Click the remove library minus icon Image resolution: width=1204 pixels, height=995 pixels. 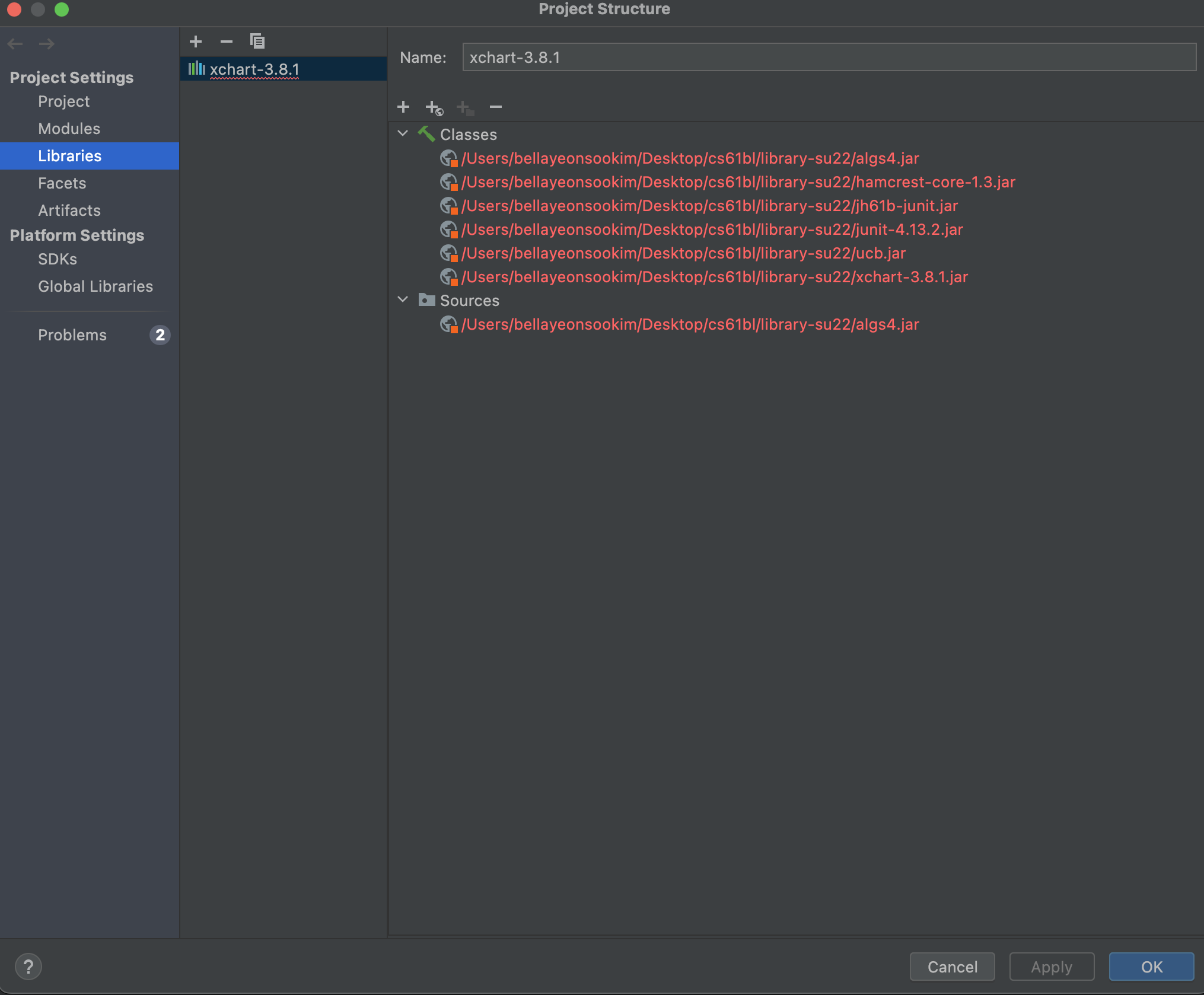tap(226, 42)
